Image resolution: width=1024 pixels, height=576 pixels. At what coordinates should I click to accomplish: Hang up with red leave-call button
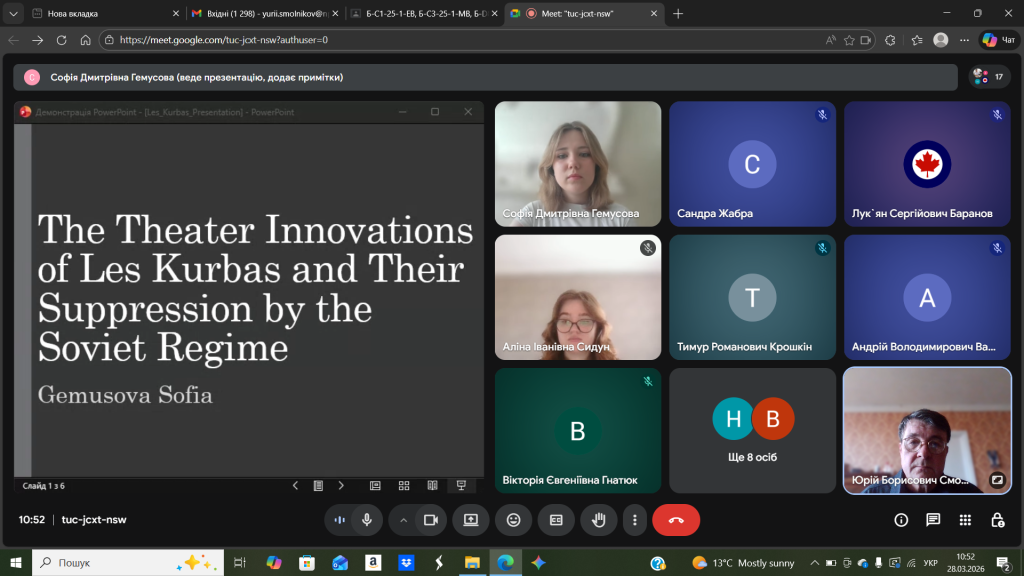[676, 520]
